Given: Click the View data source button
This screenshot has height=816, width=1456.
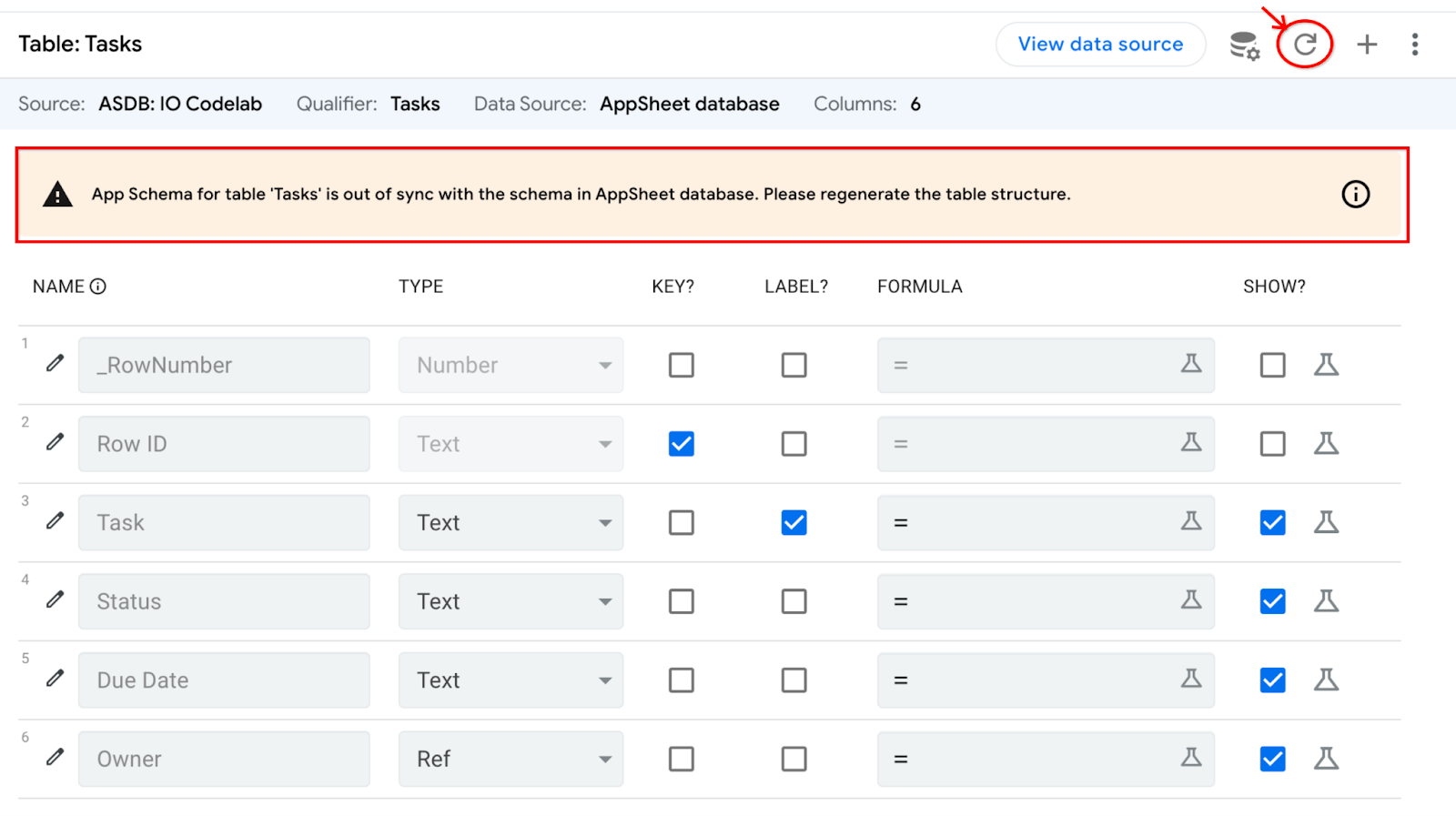Looking at the screenshot, I should click(x=1100, y=45).
